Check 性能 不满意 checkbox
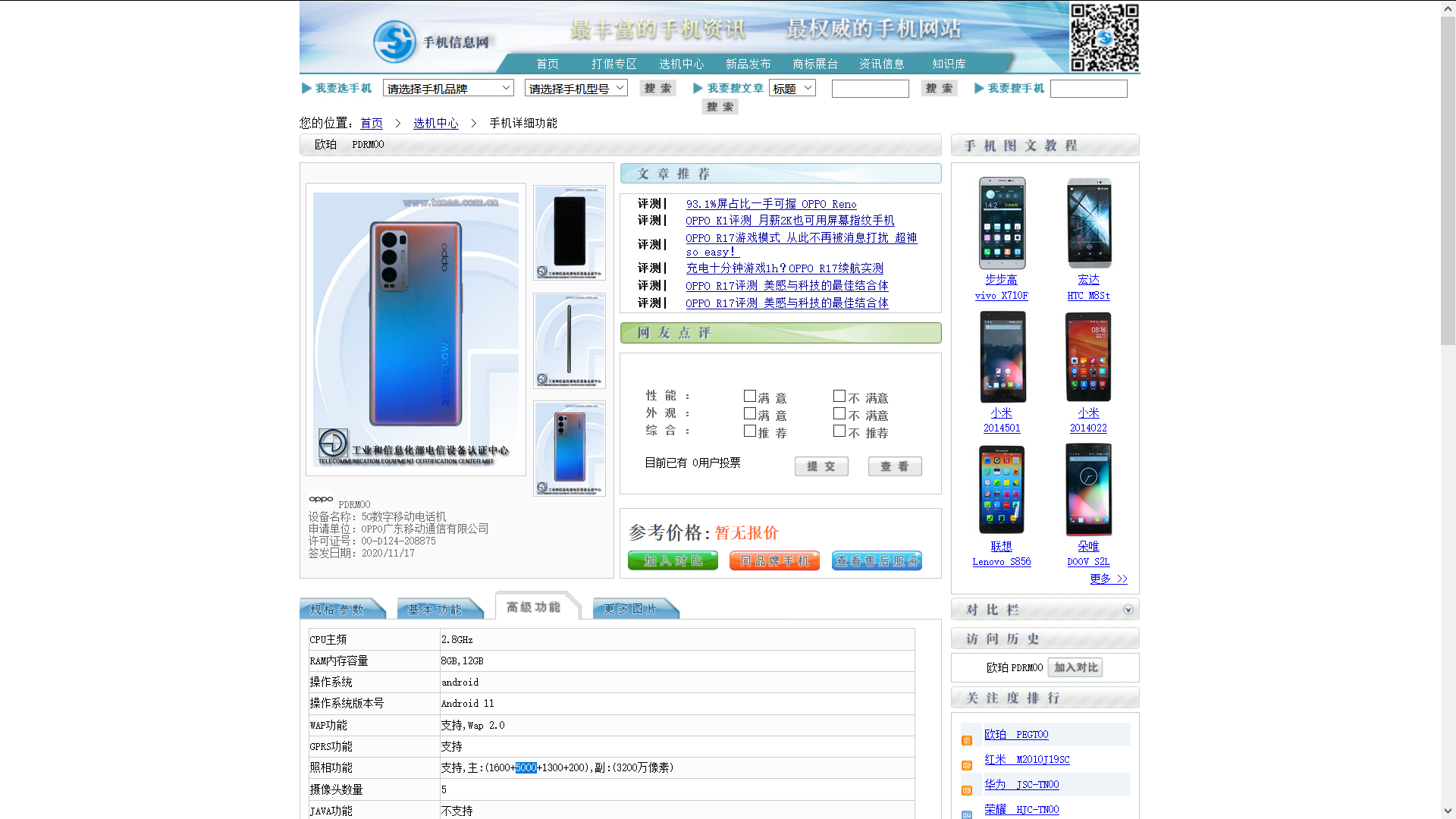 point(839,396)
